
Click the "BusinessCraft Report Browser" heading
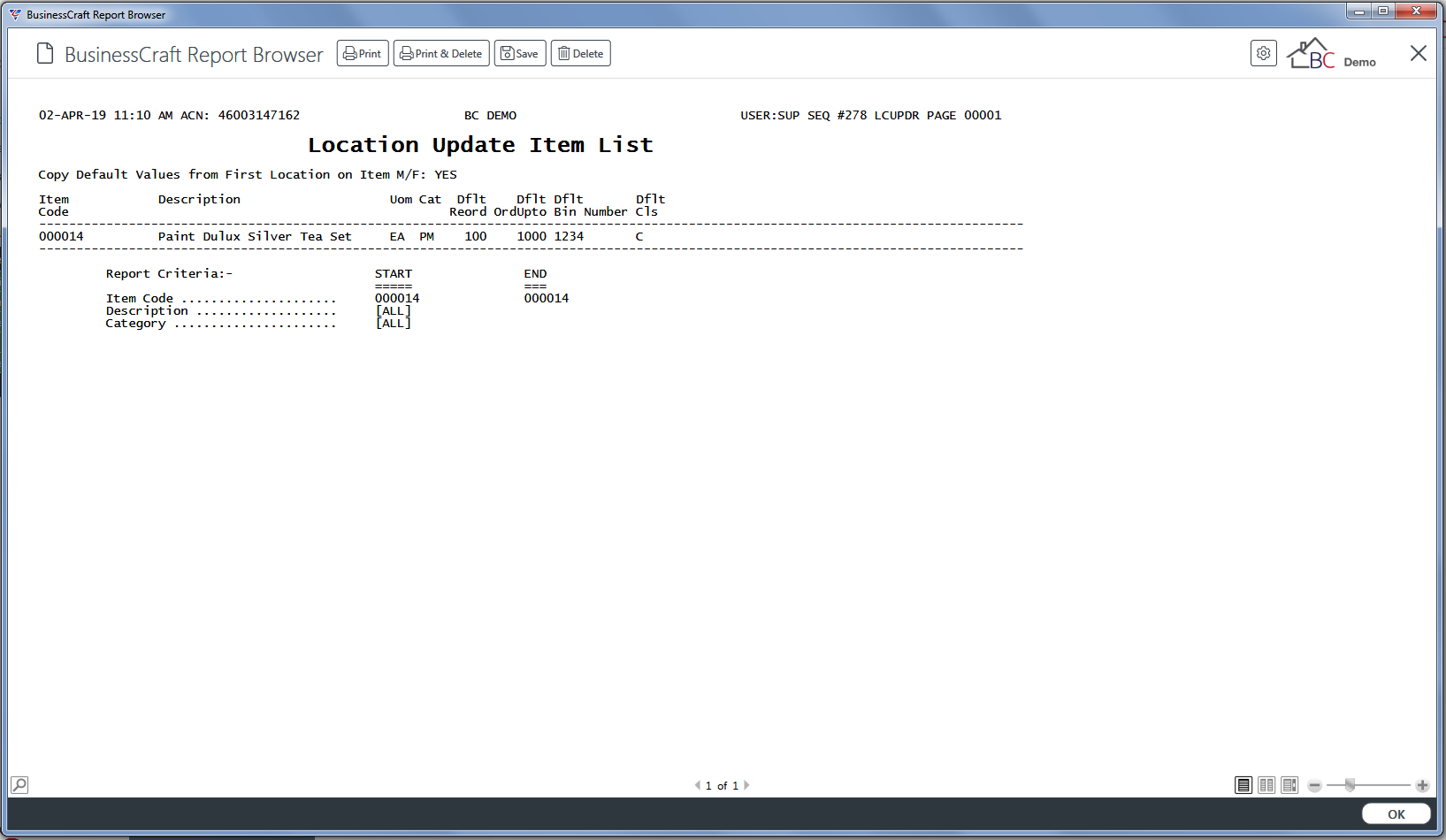coord(194,55)
